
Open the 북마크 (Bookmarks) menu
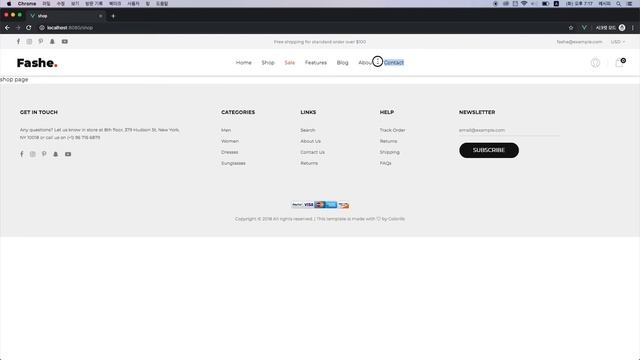pos(115,4)
